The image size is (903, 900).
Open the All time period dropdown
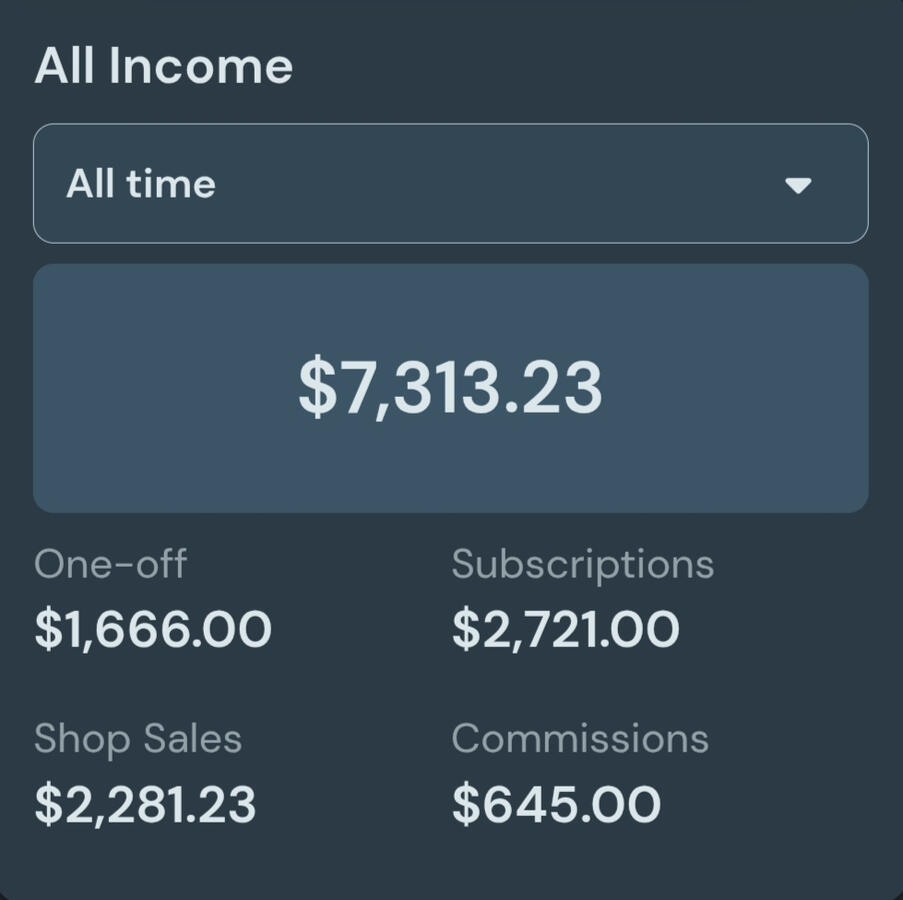[x=450, y=184]
